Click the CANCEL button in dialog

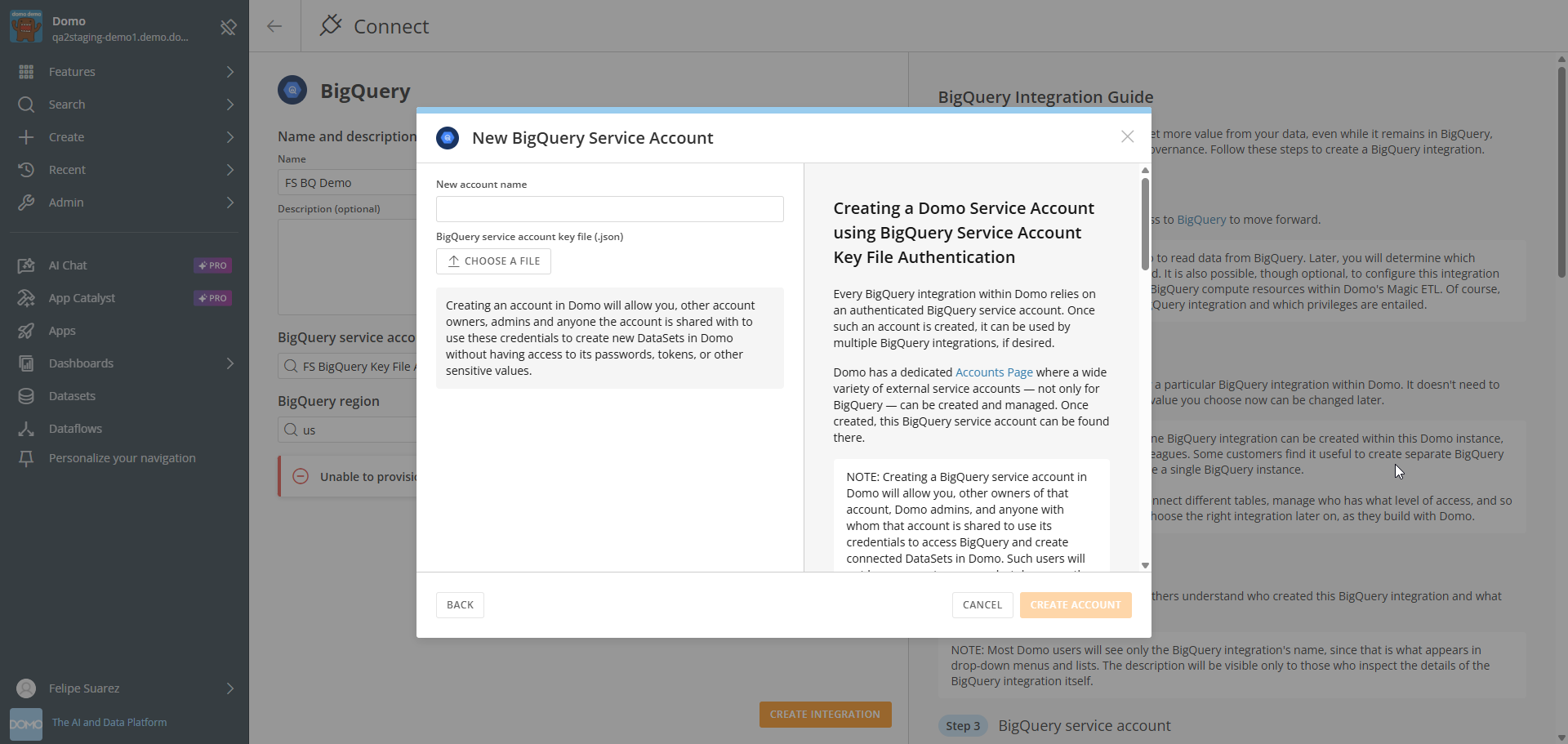click(982, 605)
